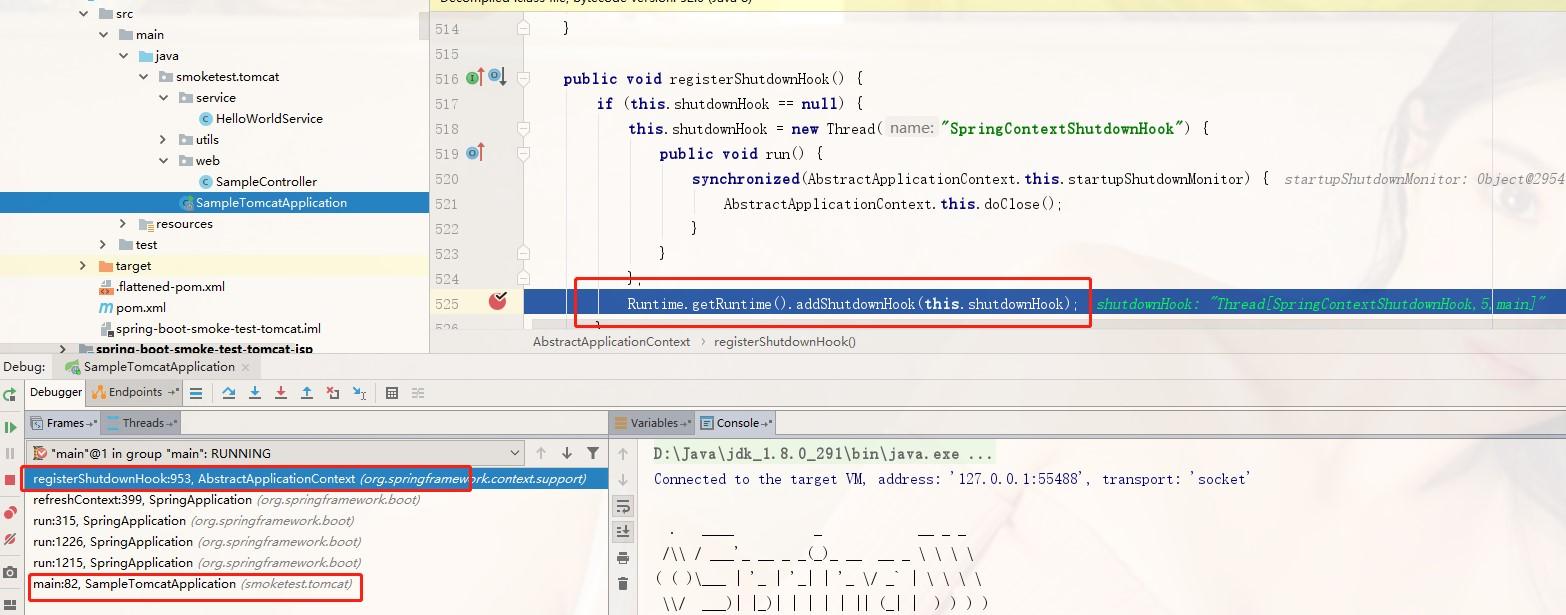Collapse code fold at line 516

523,78
